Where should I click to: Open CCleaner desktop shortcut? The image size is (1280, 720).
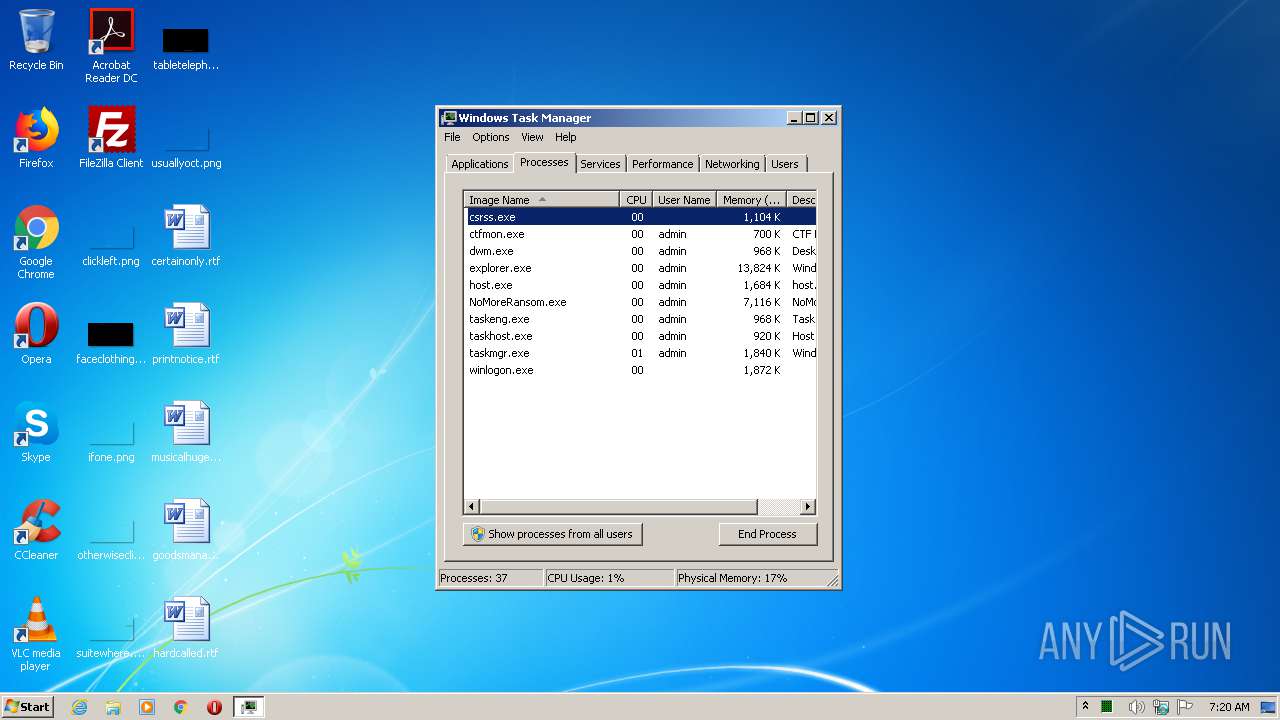[x=36, y=530]
